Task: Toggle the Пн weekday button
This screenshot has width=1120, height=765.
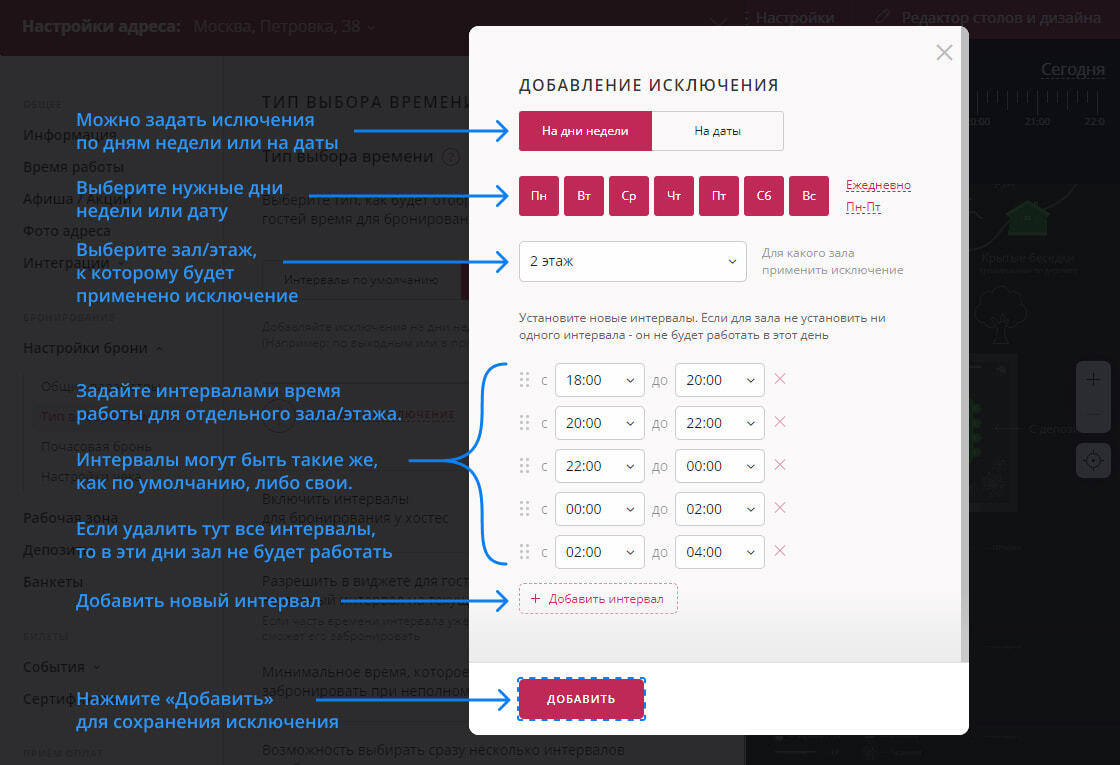Action: click(538, 196)
